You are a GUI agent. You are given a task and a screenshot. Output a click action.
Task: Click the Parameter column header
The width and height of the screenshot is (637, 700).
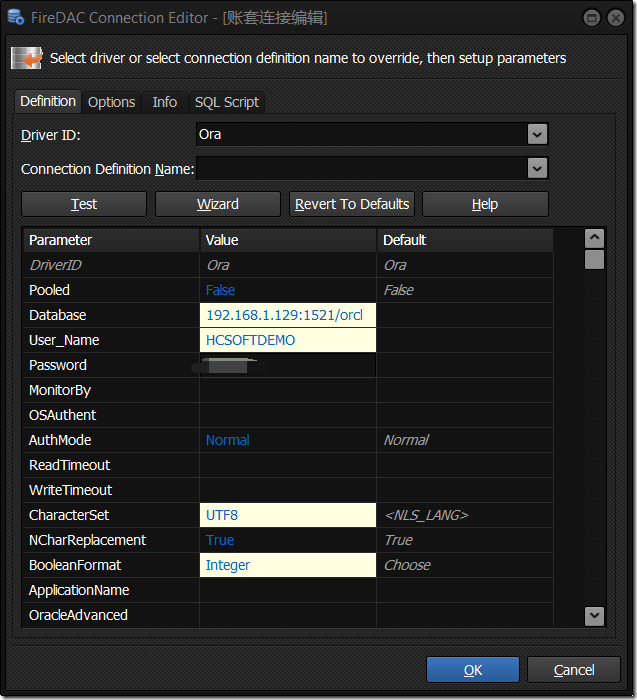pos(111,240)
